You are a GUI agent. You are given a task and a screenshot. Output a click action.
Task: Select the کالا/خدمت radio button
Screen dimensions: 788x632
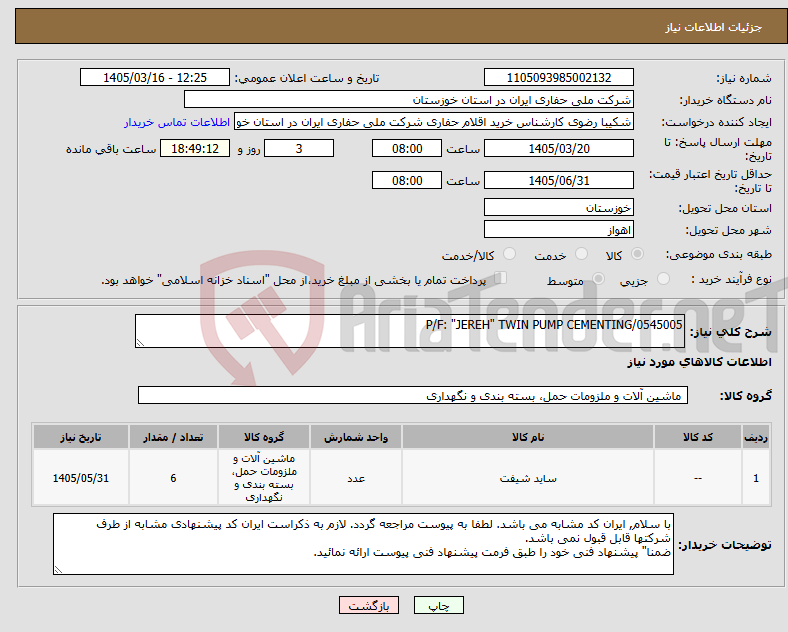click(510, 254)
